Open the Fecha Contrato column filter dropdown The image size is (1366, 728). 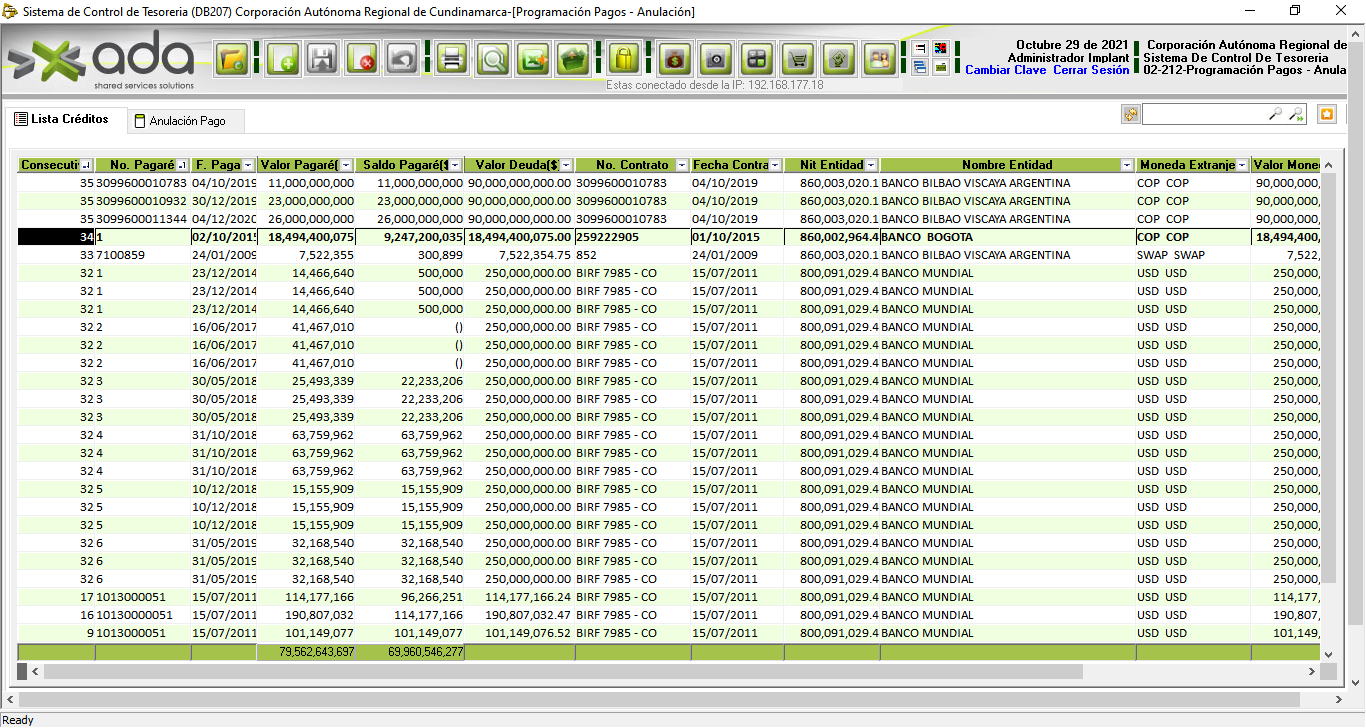(776, 165)
